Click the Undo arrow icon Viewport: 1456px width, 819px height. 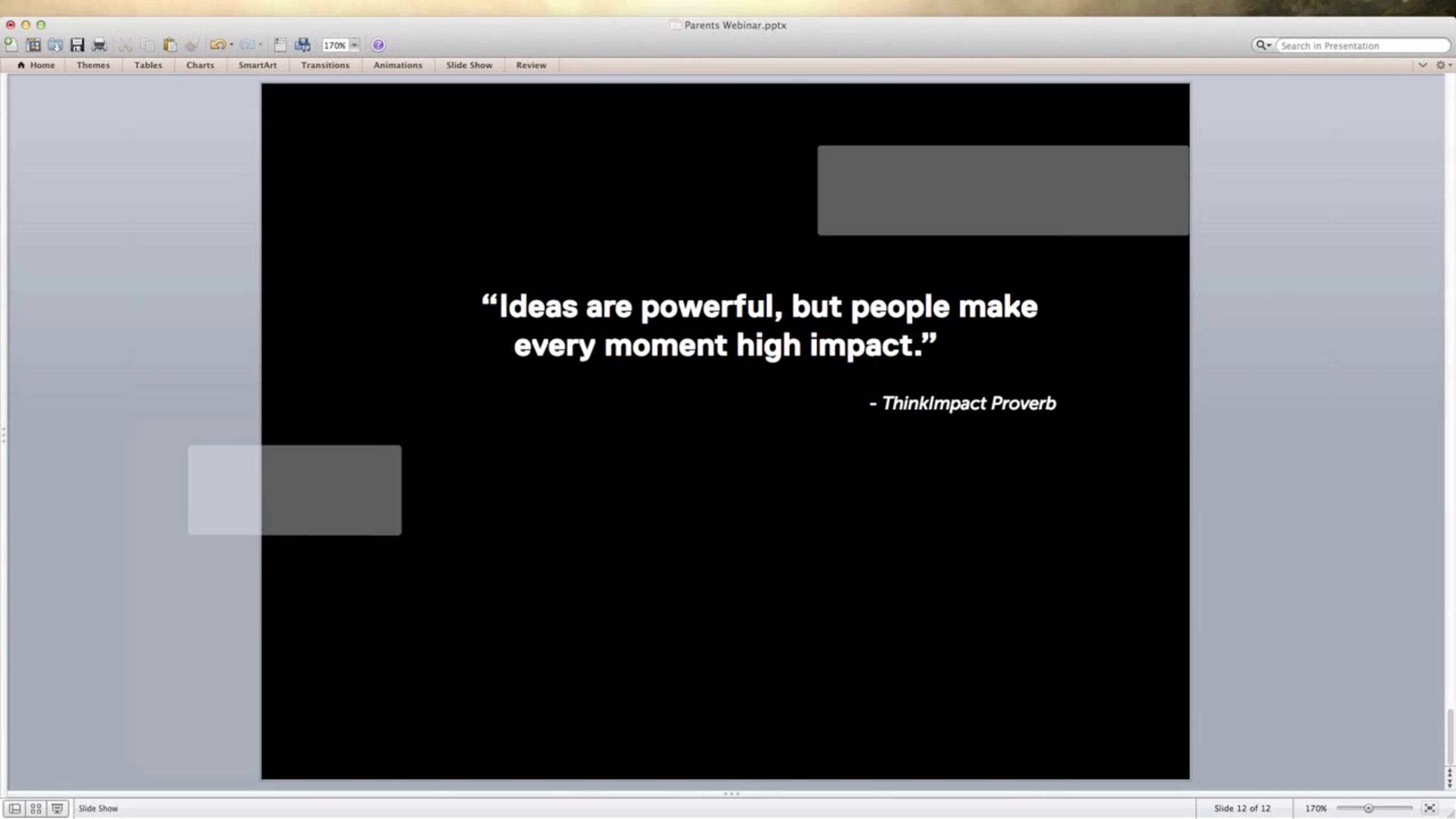pyautogui.click(x=217, y=45)
